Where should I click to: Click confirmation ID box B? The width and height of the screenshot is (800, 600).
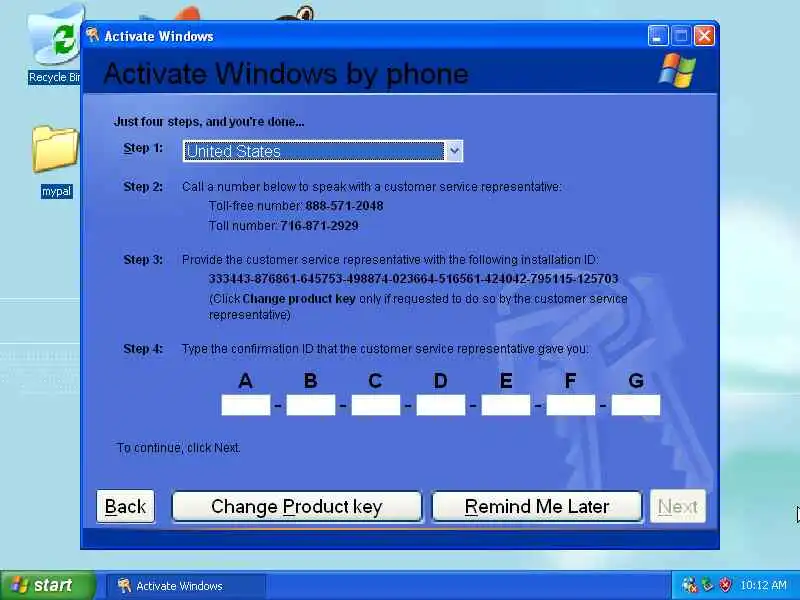point(311,405)
